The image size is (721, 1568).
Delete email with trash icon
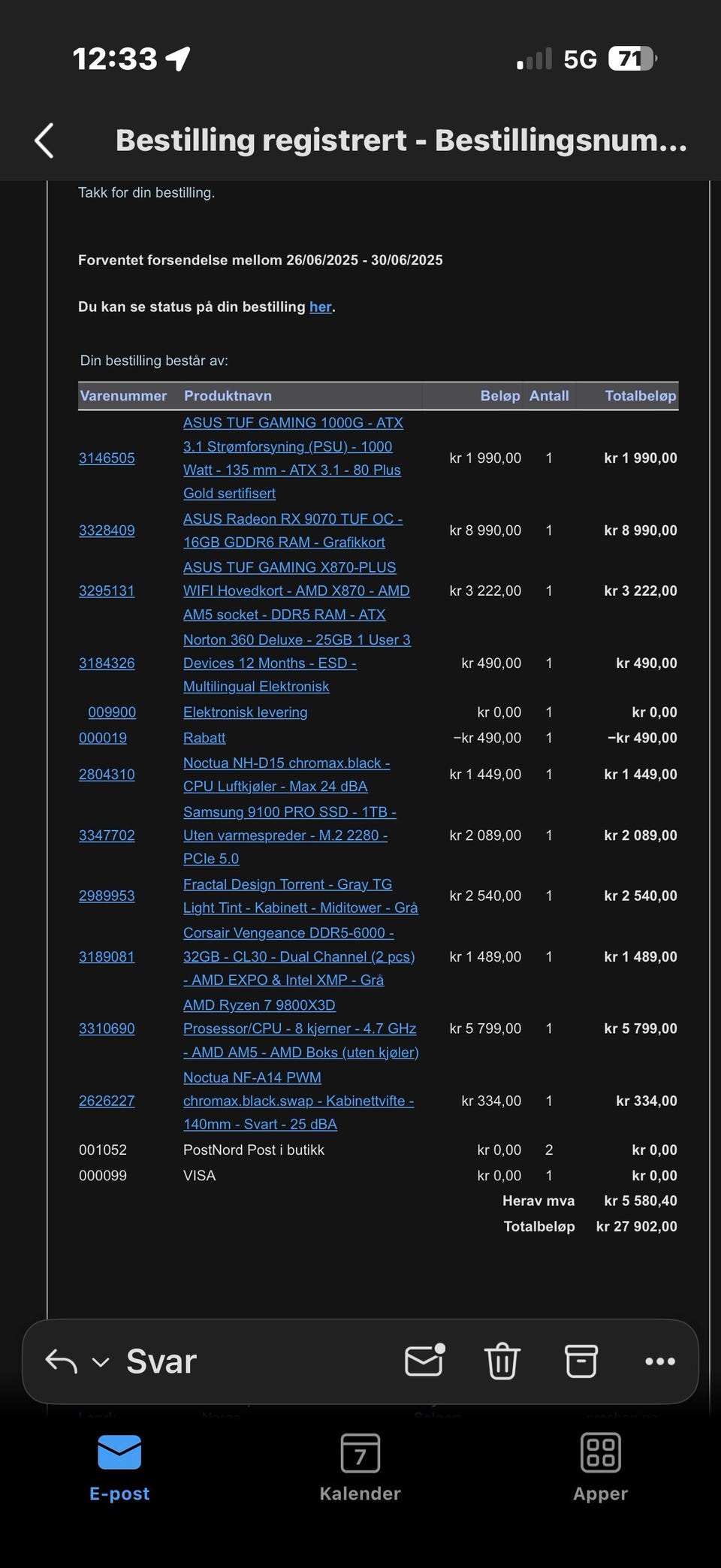coord(502,1361)
